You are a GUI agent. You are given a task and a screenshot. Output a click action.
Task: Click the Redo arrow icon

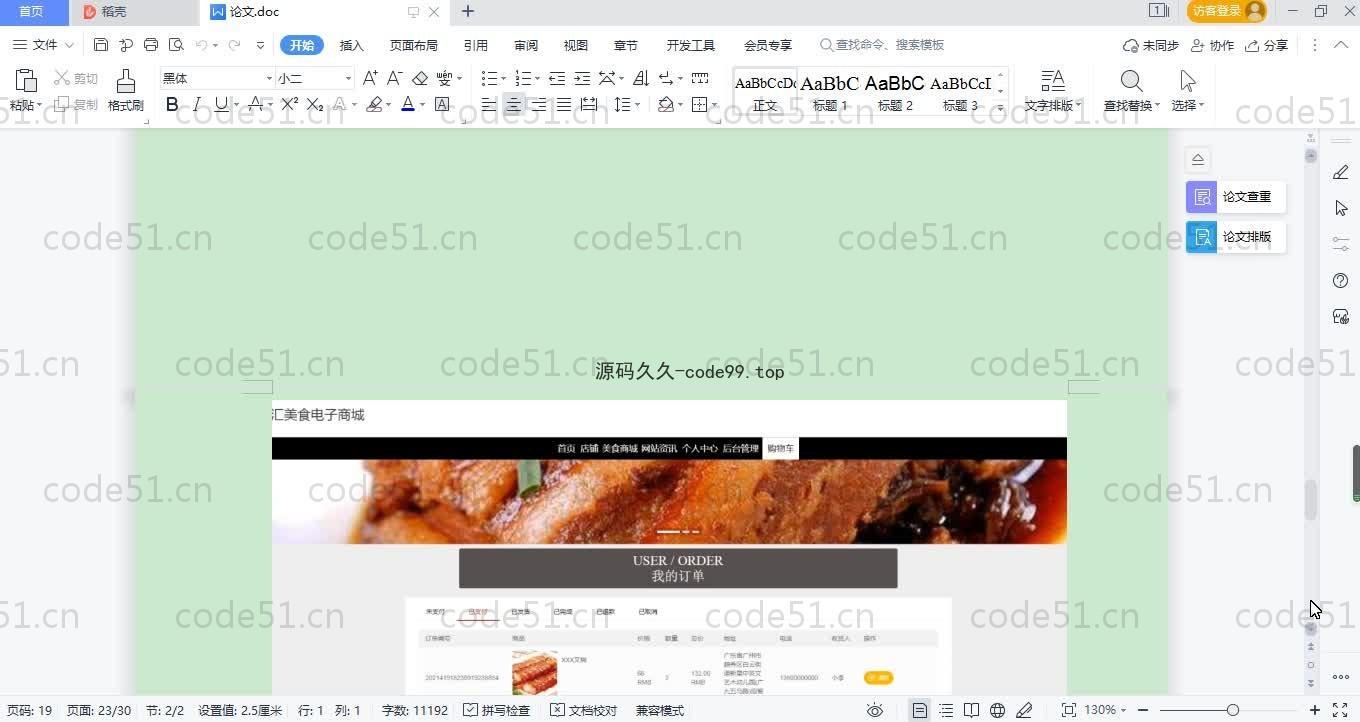click(235, 45)
